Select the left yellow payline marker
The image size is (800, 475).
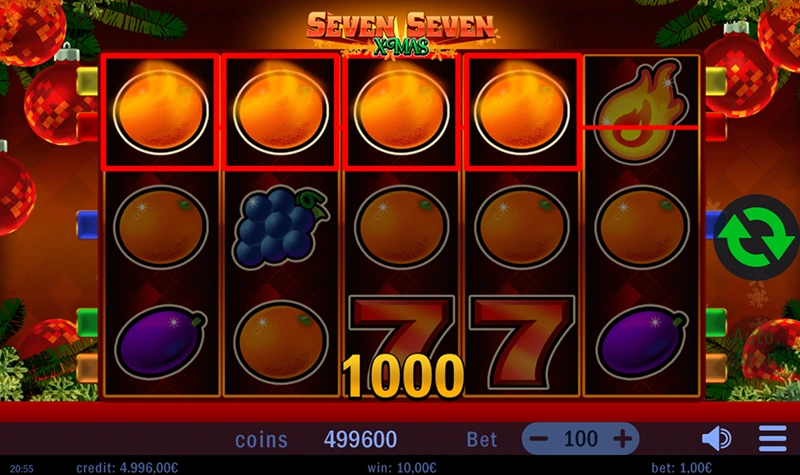[87, 80]
